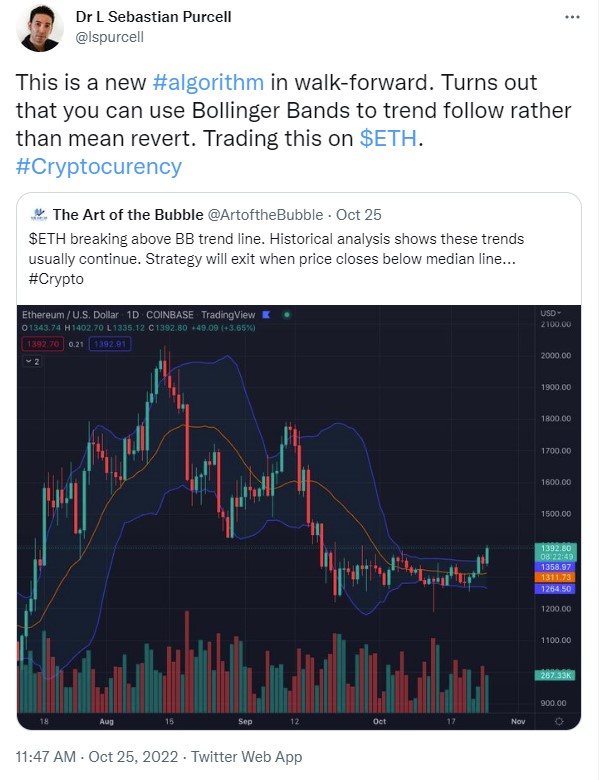
Task: Open the tweet timestamp 11:47 AM Oct 25, 2022
Action: point(97,757)
